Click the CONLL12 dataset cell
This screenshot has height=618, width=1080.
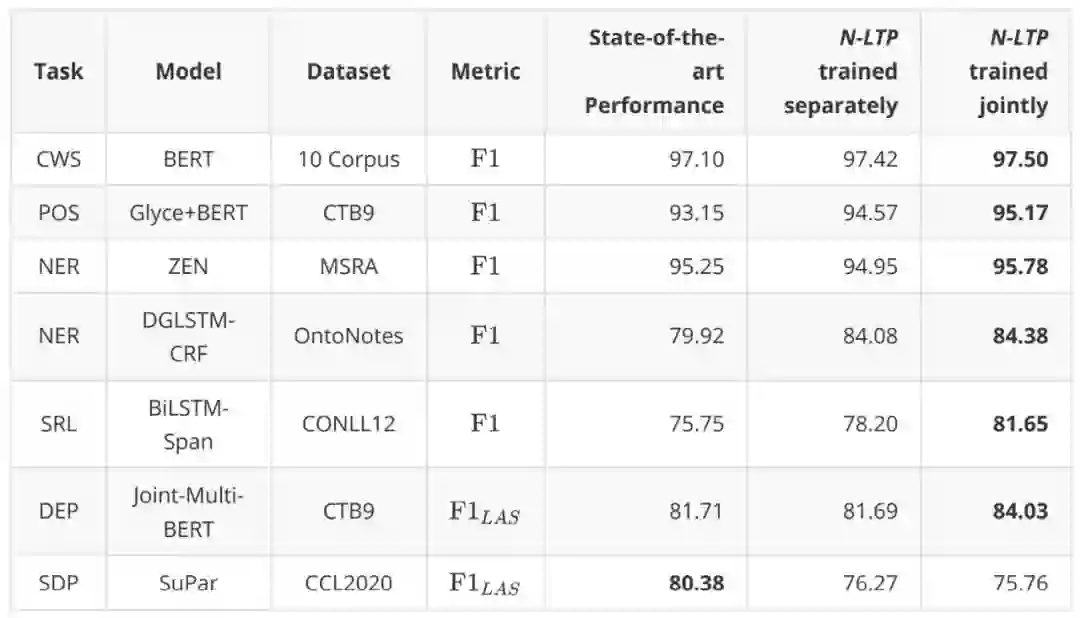click(x=348, y=423)
